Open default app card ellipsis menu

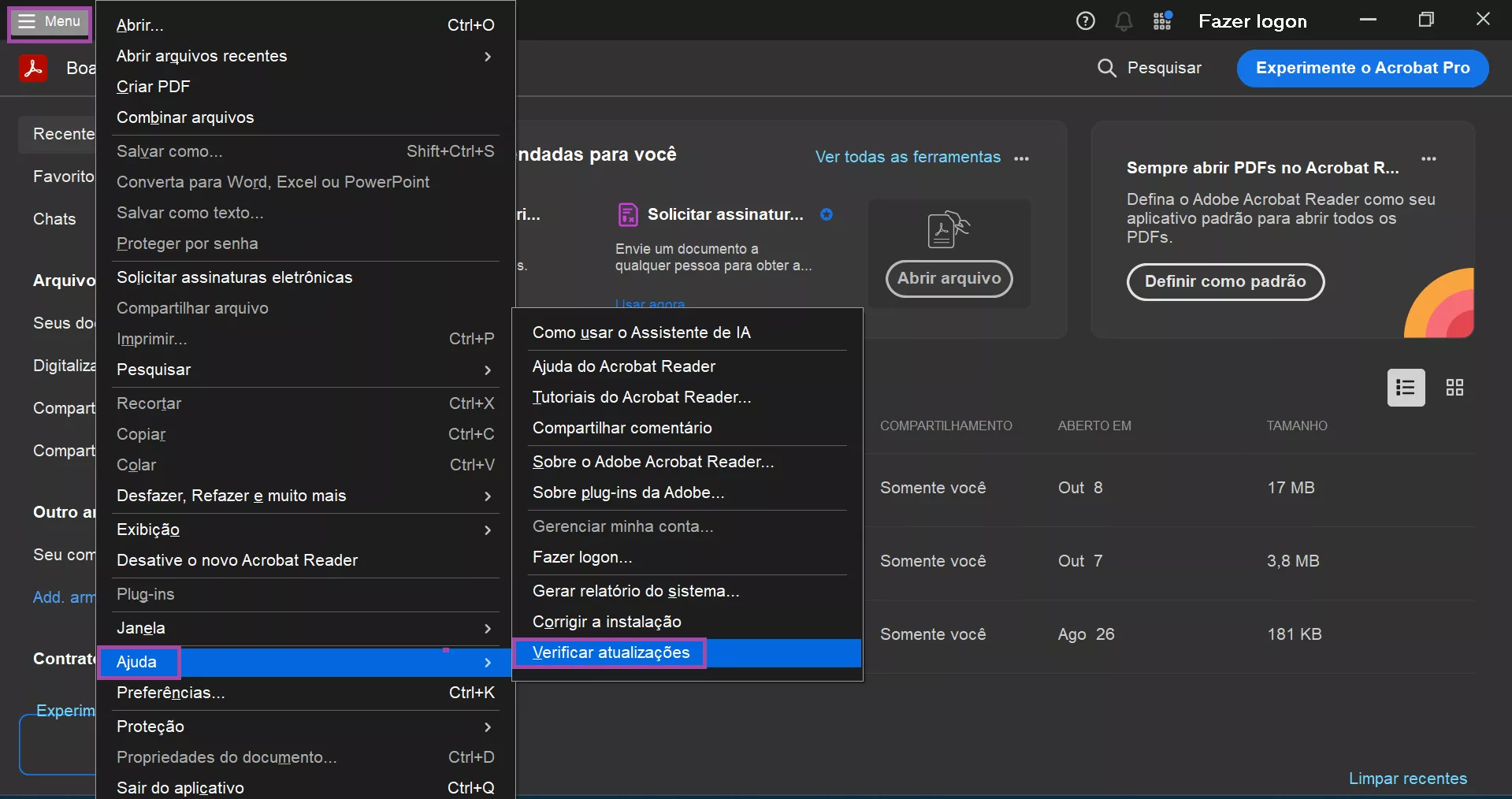[1428, 158]
